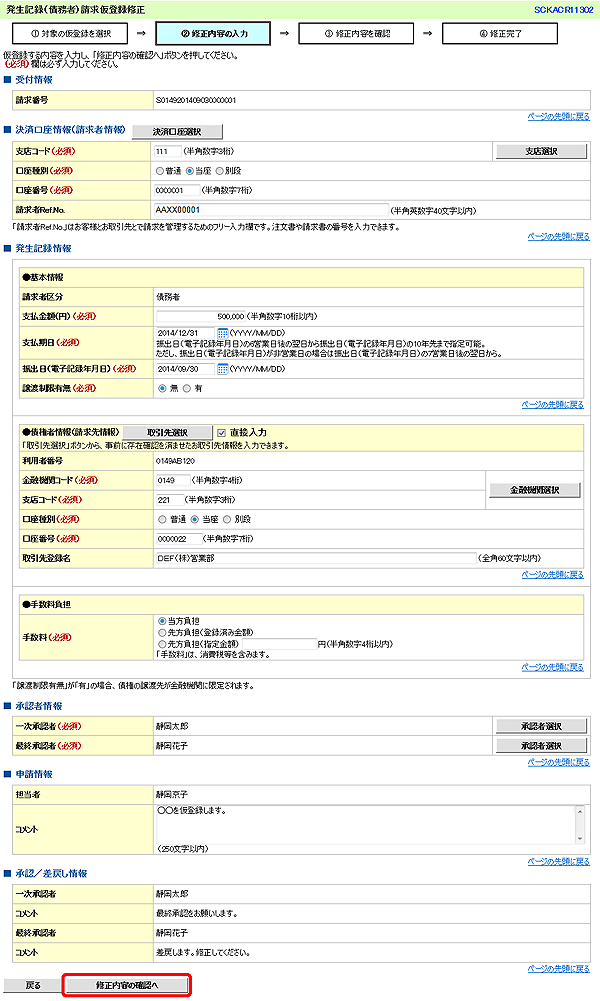600x1001 pixels.
Task: Select 普通 in 債権者情報 口座種別
Action: pyautogui.click(x=162, y=520)
